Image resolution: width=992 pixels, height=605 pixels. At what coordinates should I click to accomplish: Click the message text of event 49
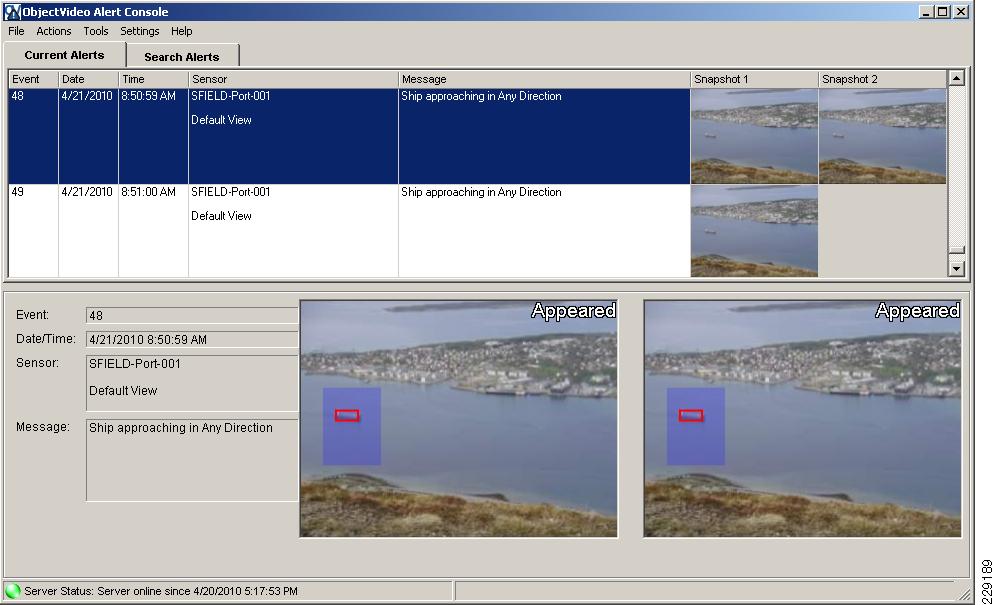click(x=481, y=192)
